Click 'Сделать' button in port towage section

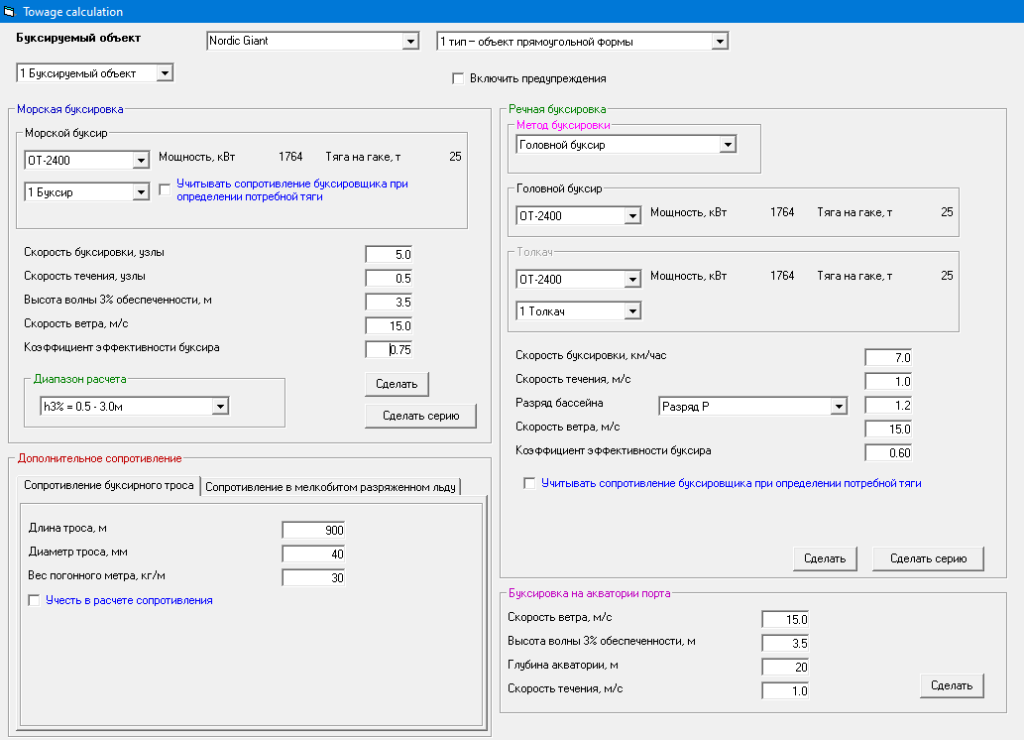click(x=952, y=686)
